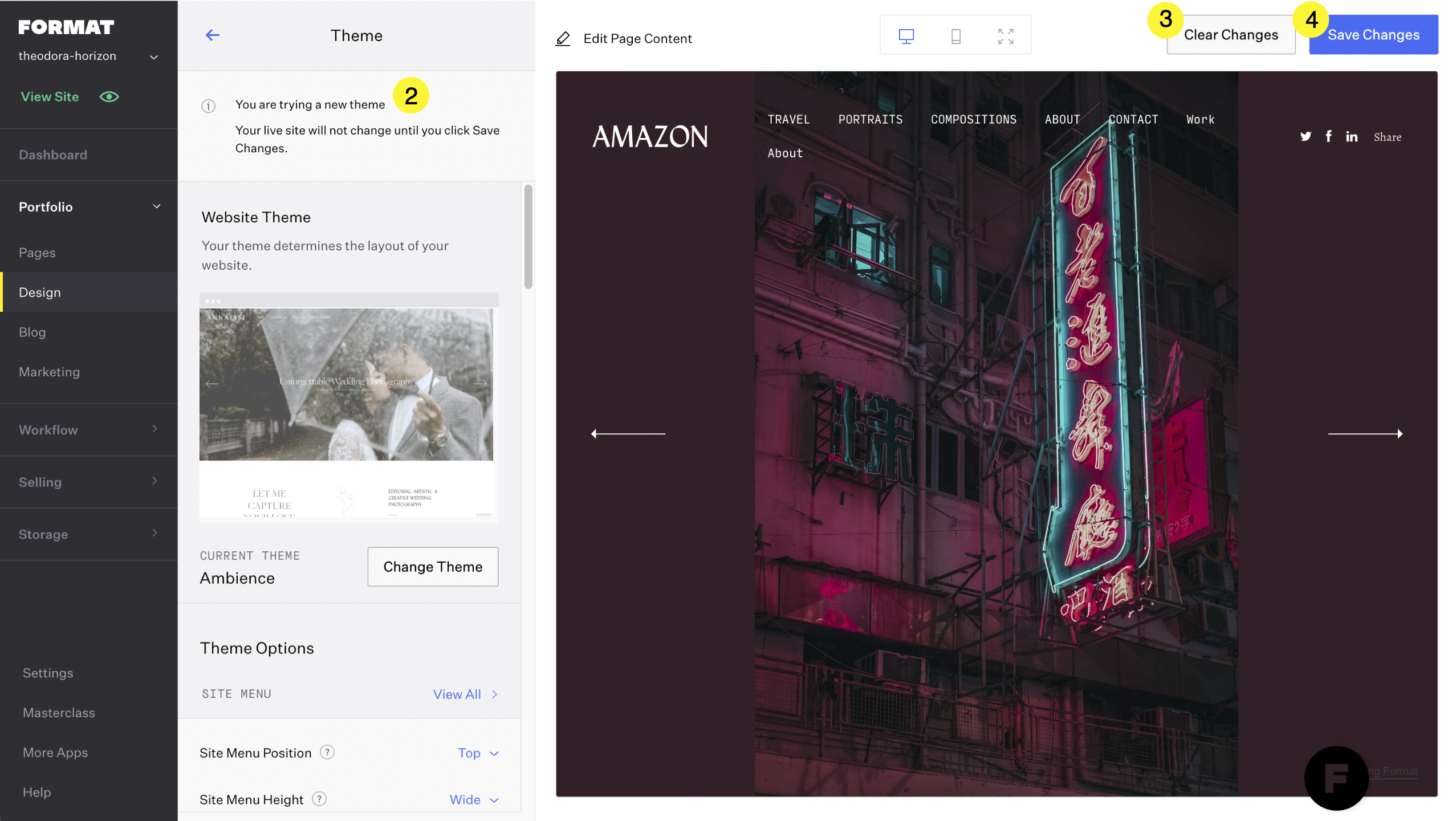This screenshot has width=1456, height=821.
Task: Click the back arrow in Theme panel
Action: click(213, 35)
